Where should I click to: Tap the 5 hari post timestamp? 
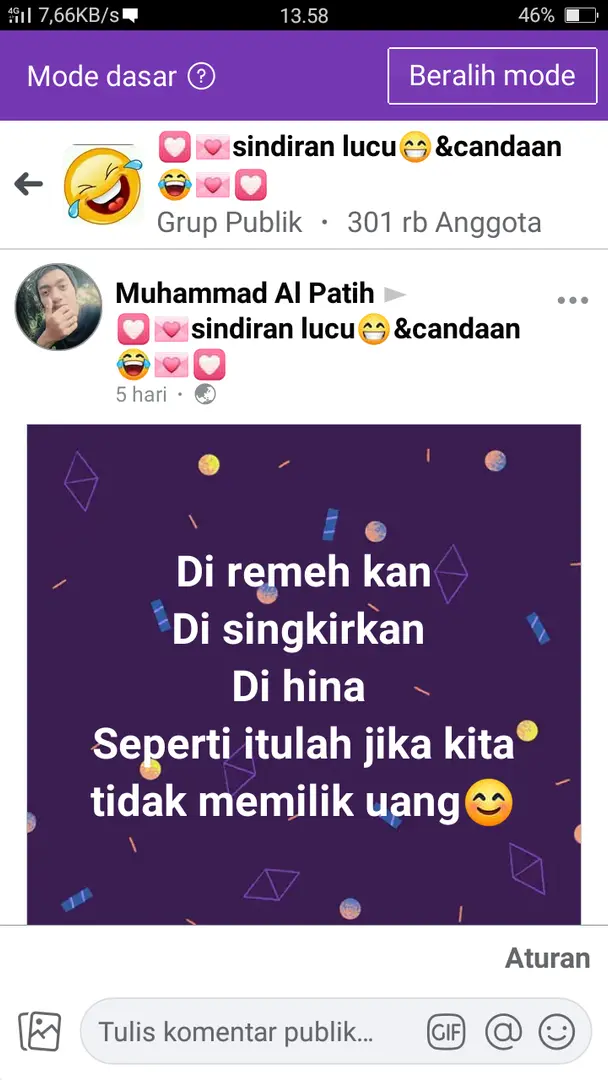141,395
